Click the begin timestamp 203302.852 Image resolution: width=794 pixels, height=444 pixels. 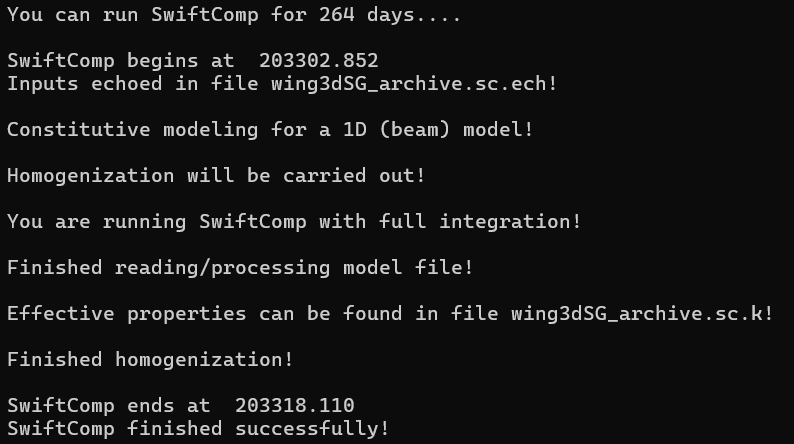pyautogui.click(x=319, y=61)
